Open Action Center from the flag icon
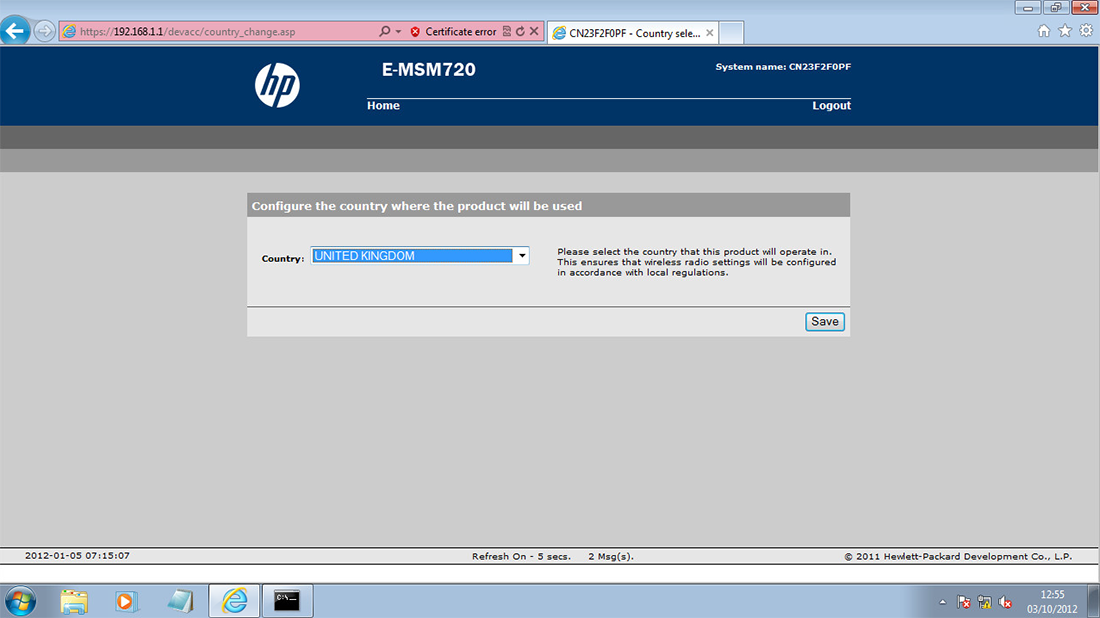This screenshot has height=618, width=1100. tap(963, 601)
